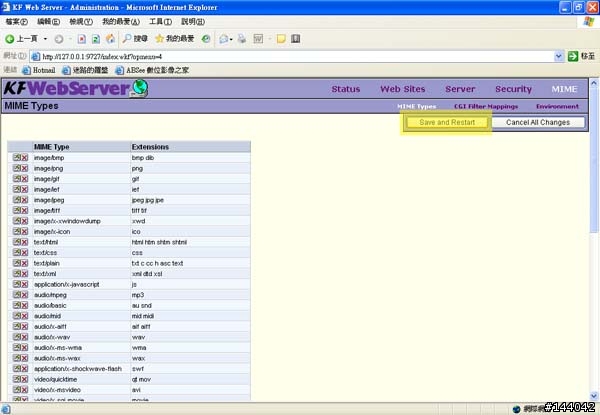Click the address bar URL field

[x=292, y=57]
